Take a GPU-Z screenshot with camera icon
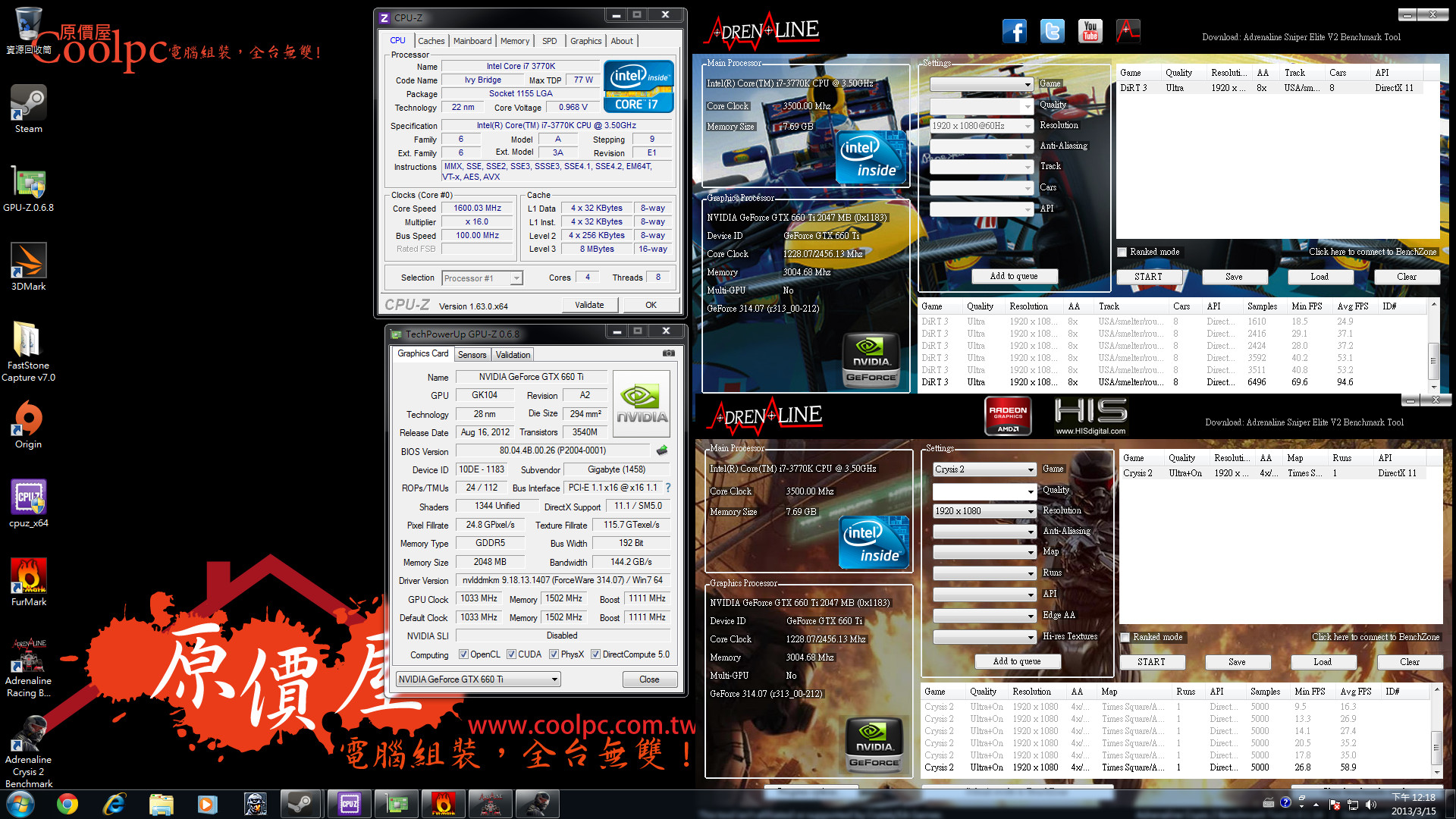Viewport: 1456px width, 819px height. tap(668, 353)
